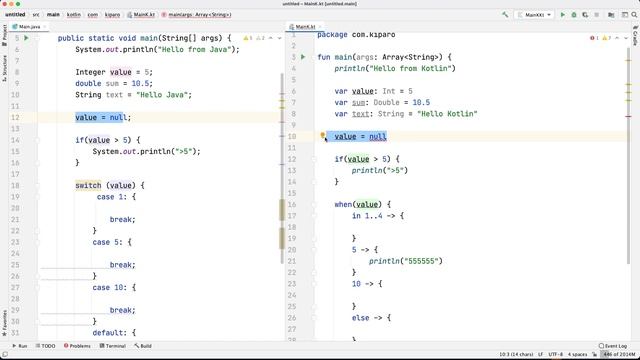Click the red error stripe mark in Kotlin editor
Viewport: 640px width, 360px height.
pyautogui.click(x=629, y=116)
